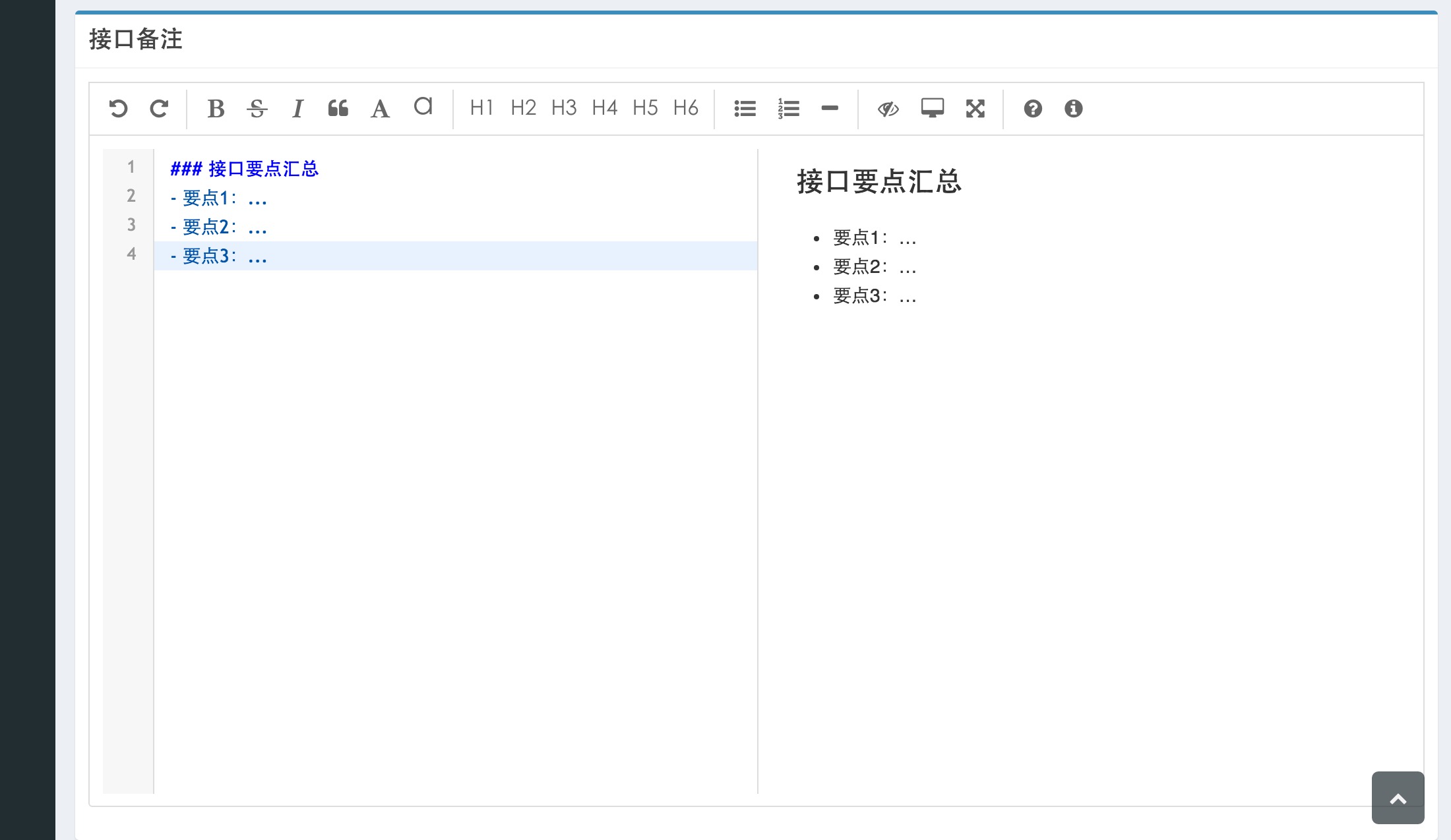Click the redo icon in editor toolbar
Screen dimensions: 1451x840
[159, 108]
